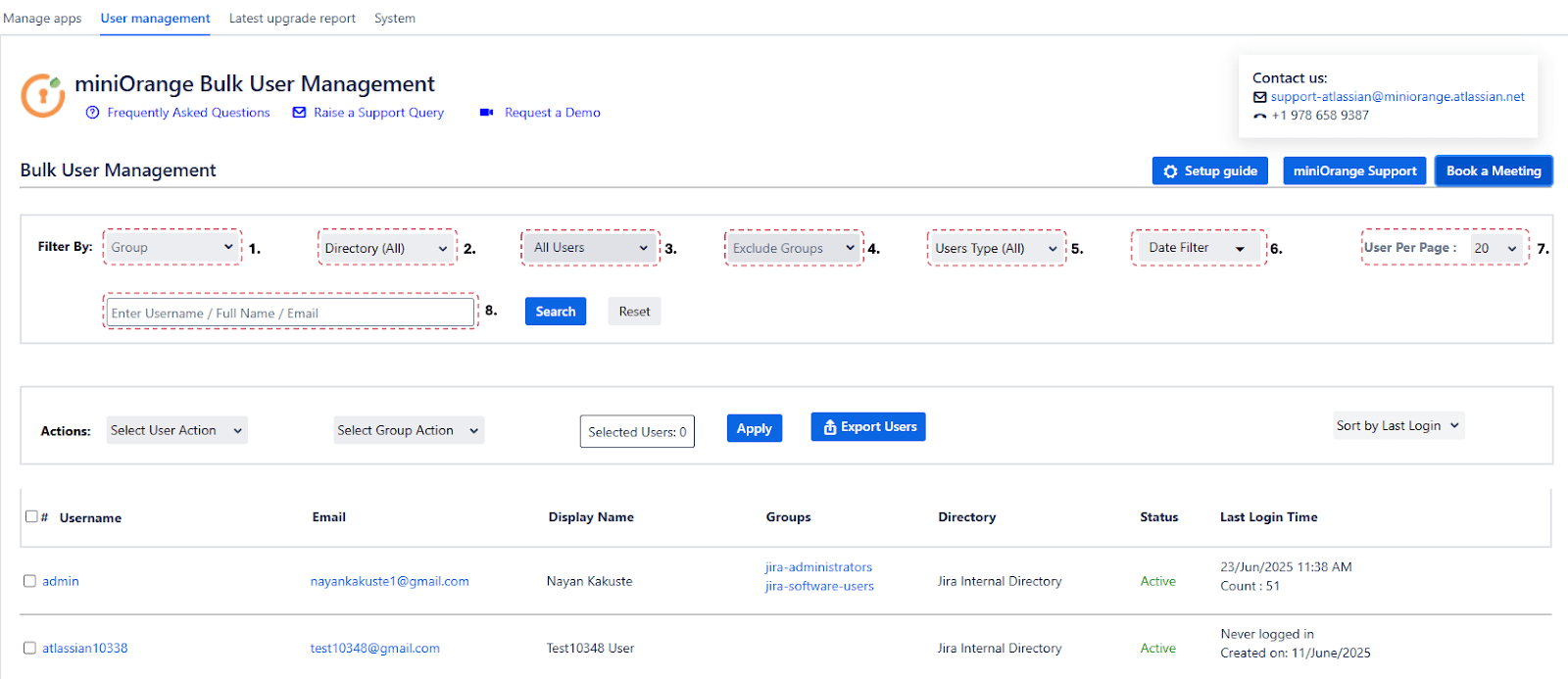Viewport: 1568px width, 679px height.
Task: Click the FAQ question mark icon
Action: 93,113
